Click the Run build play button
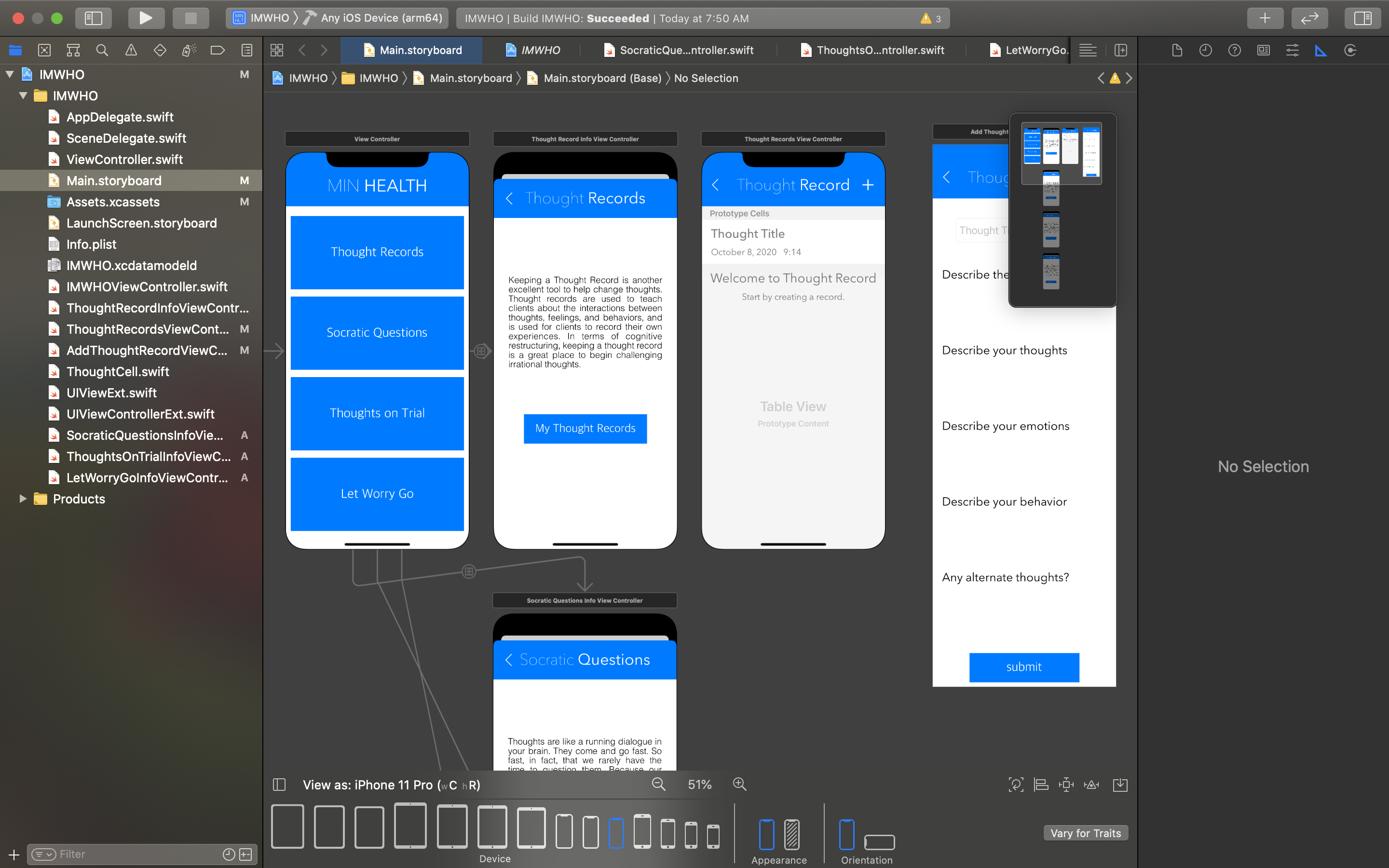 146,18
